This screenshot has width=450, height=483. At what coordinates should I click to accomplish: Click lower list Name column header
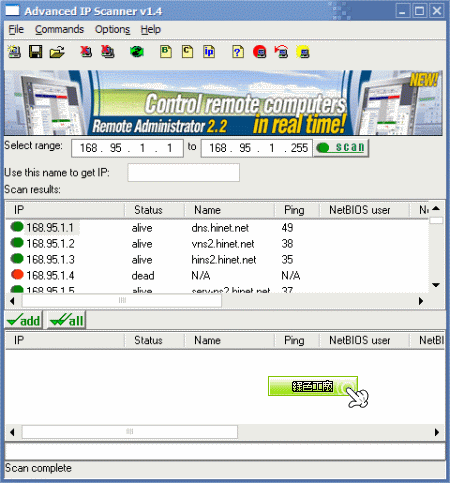tap(230, 340)
